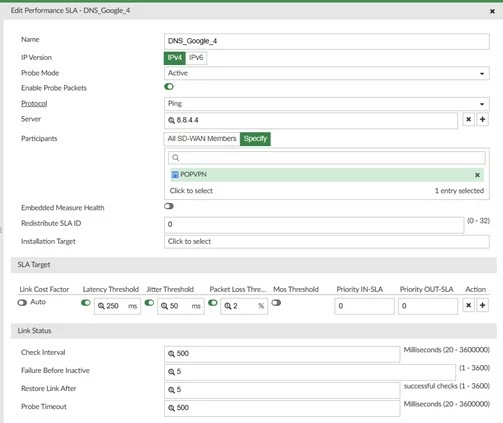Add a new SLA target row
The width and height of the screenshot is (503, 423).
(x=482, y=305)
